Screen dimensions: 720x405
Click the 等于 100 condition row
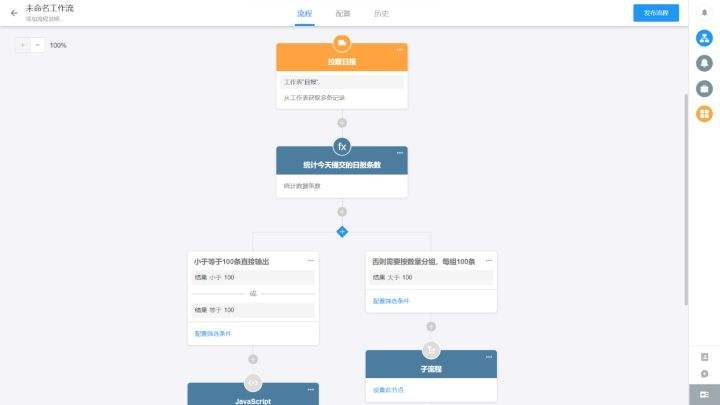tap(253, 310)
